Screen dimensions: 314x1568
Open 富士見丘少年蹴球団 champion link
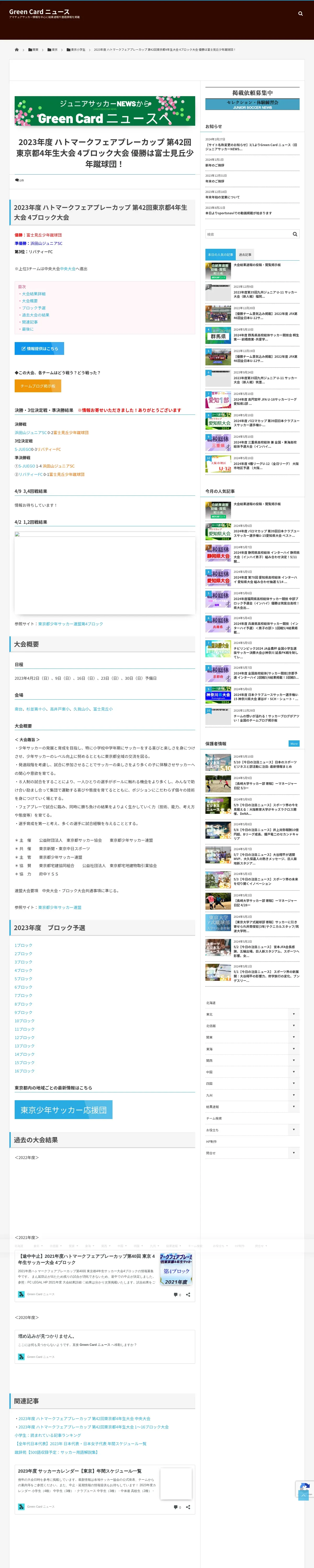tap(44, 235)
